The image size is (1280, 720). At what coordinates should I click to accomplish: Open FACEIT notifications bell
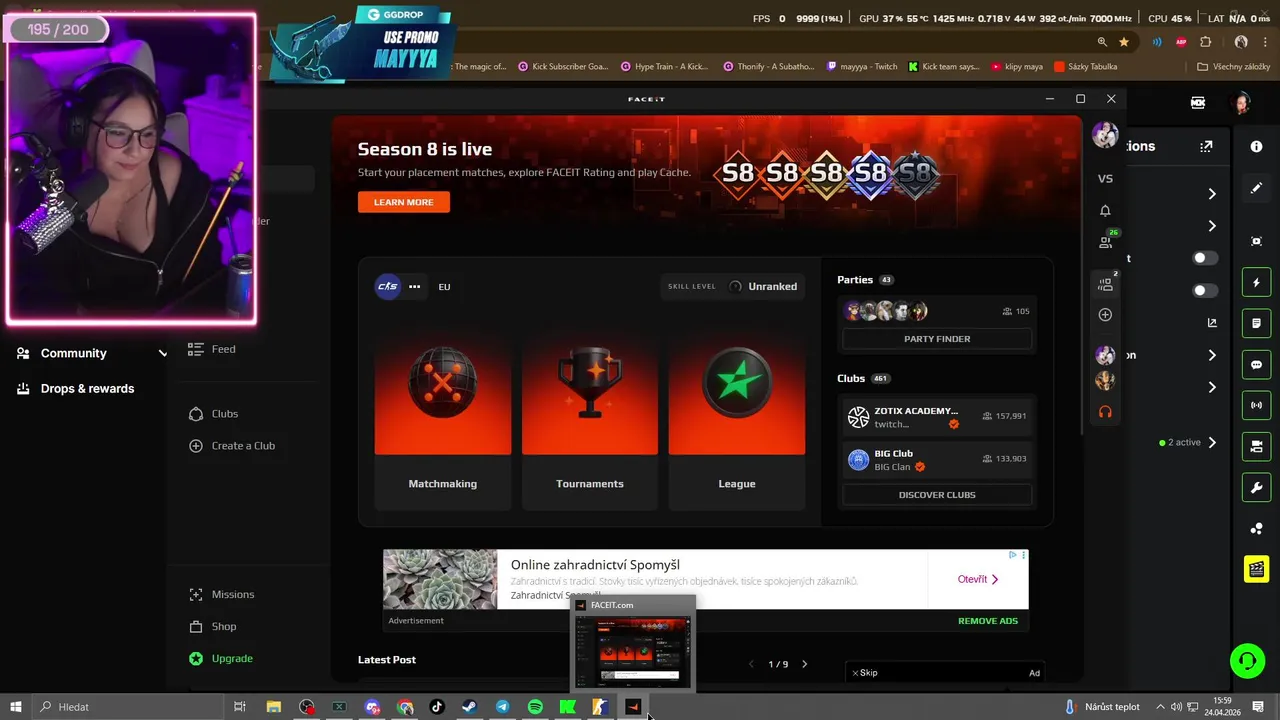click(1105, 211)
